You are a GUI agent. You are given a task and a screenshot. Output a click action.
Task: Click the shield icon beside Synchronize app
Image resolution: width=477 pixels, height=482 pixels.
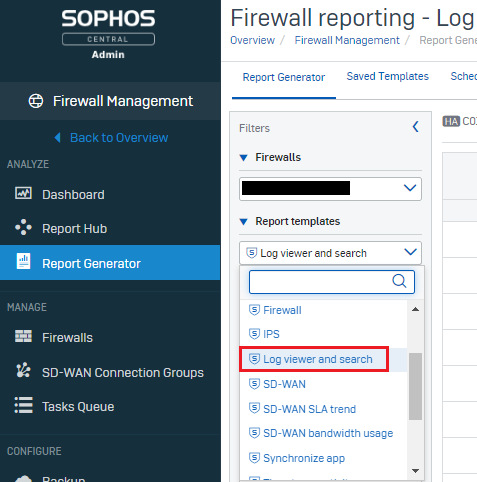coord(254,458)
